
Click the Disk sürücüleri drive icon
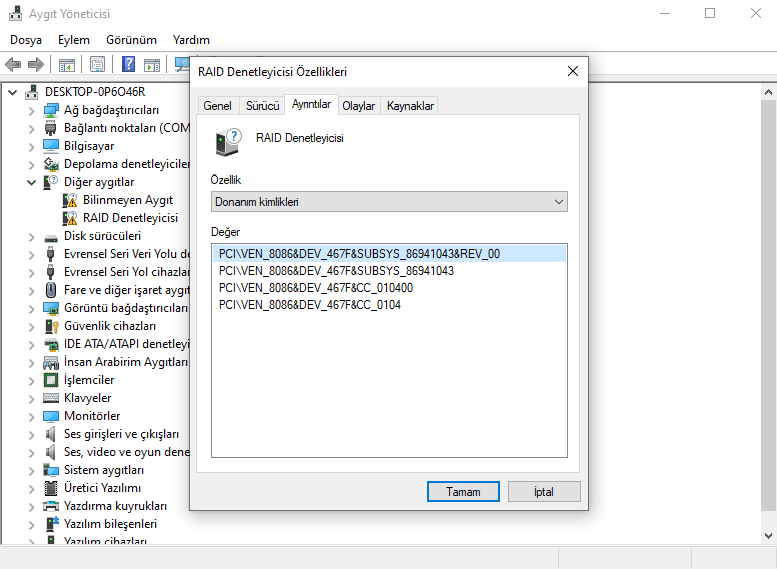point(51,237)
